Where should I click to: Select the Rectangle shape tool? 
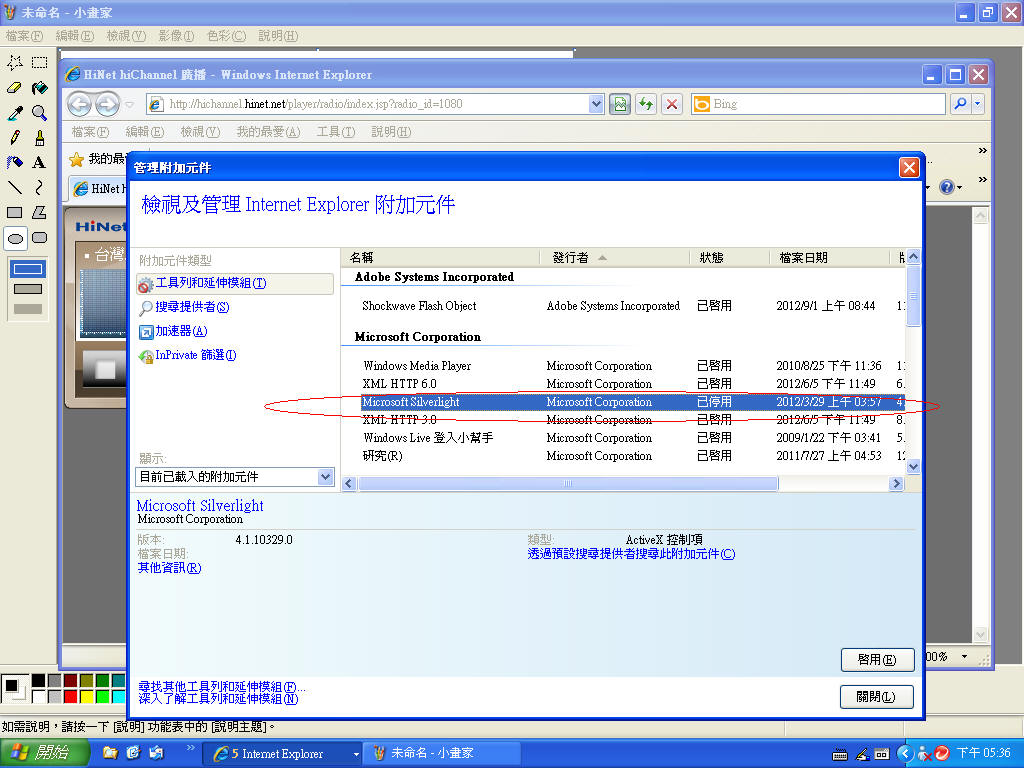point(14,213)
